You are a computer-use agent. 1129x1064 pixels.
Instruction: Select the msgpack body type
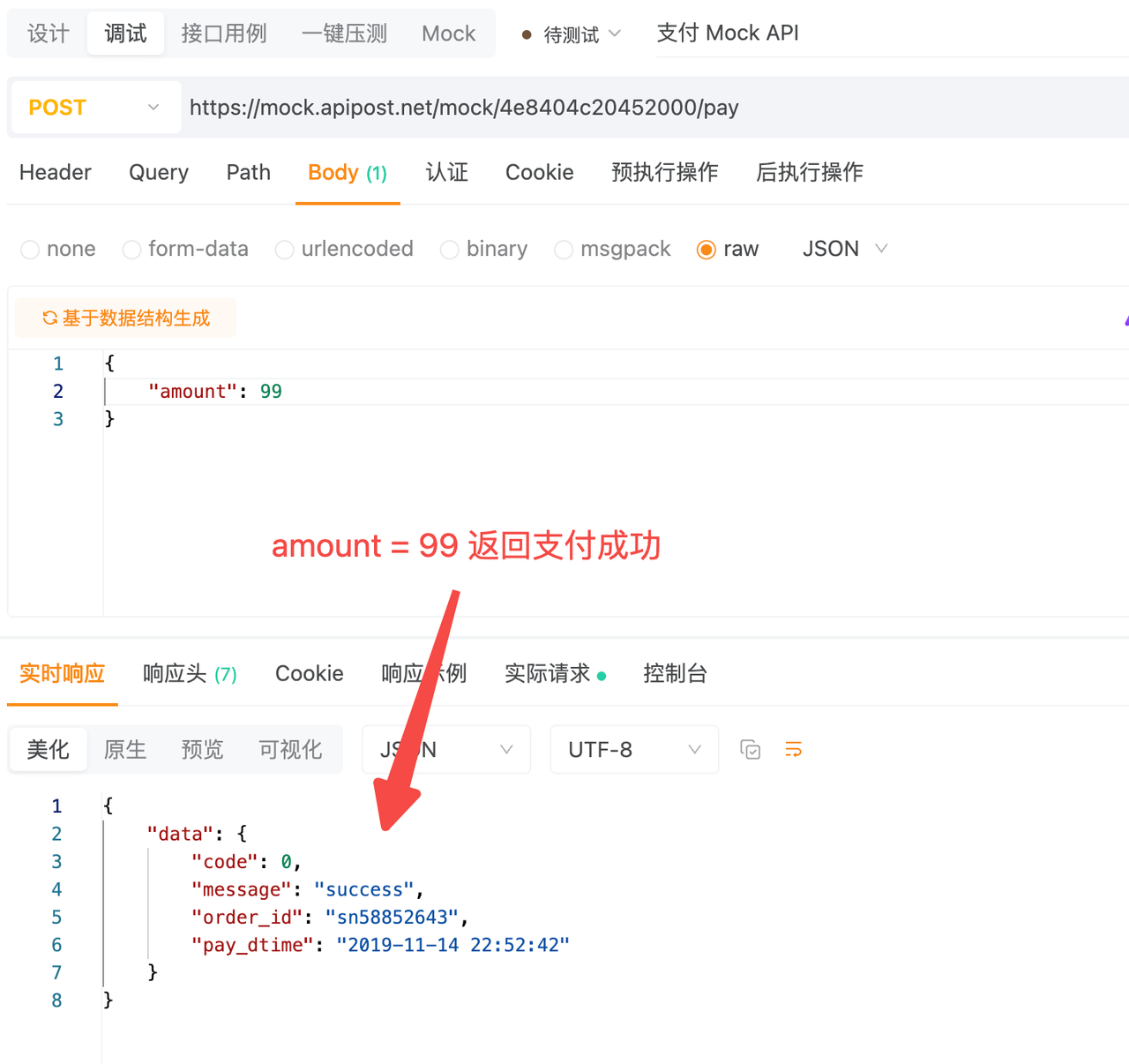(612, 250)
